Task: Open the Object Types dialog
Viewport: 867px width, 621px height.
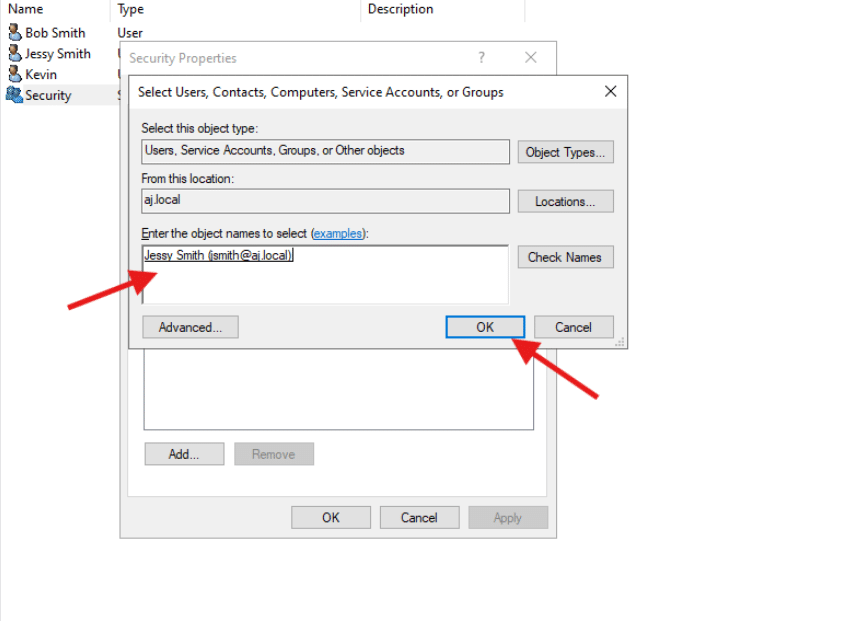Action: pos(565,152)
